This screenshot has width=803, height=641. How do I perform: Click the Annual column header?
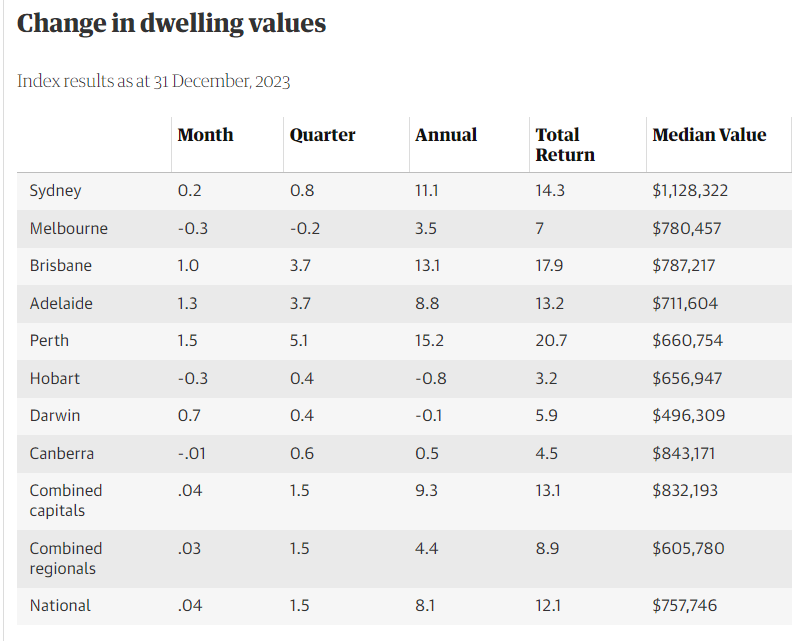pos(446,135)
